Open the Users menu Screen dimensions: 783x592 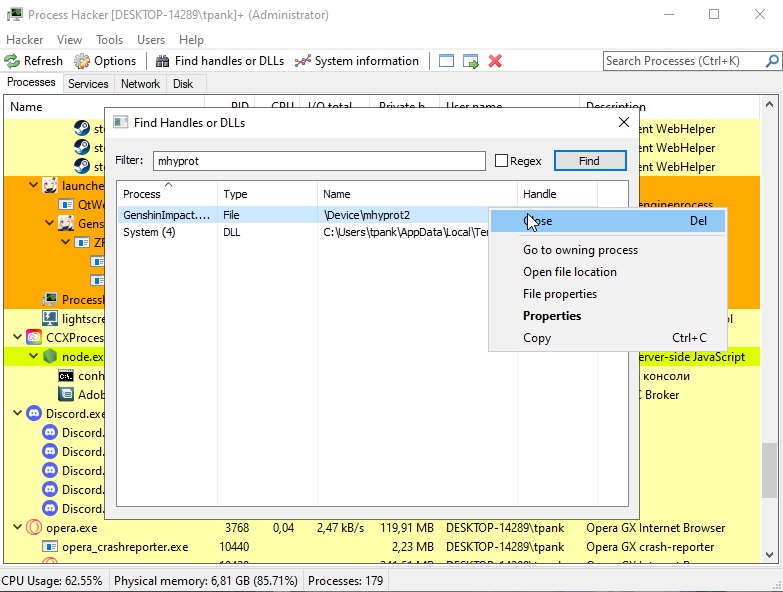[x=151, y=40]
